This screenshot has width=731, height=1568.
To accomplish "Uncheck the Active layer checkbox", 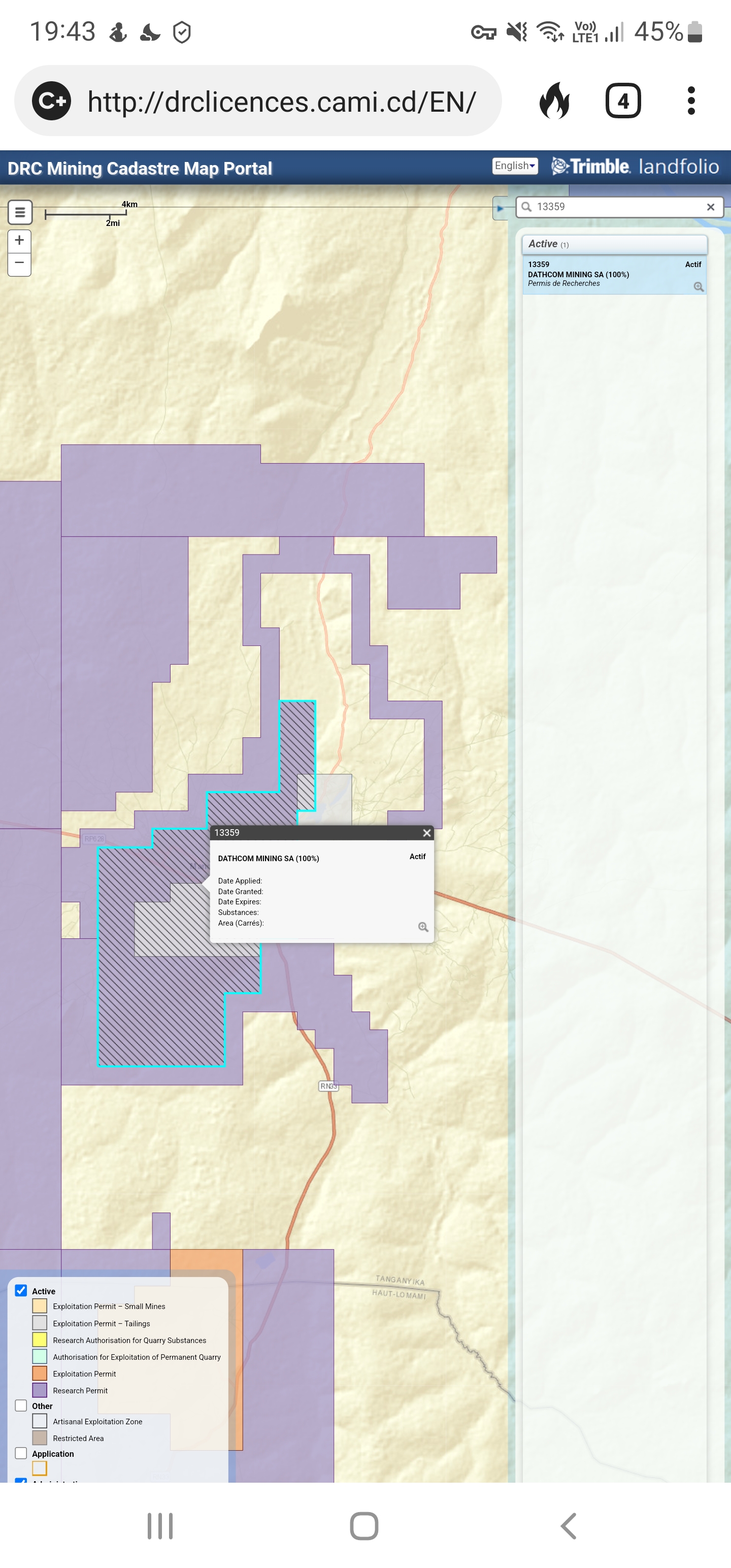I will click(x=21, y=1290).
